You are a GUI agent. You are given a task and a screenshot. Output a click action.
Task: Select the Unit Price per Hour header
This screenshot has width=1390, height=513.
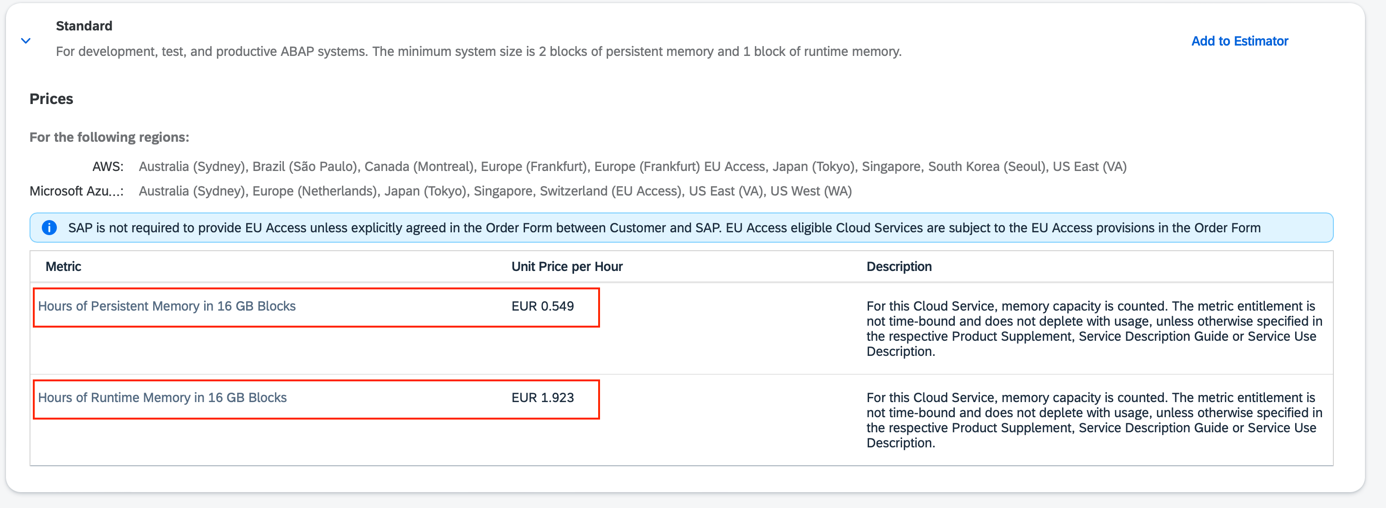pos(567,266)
